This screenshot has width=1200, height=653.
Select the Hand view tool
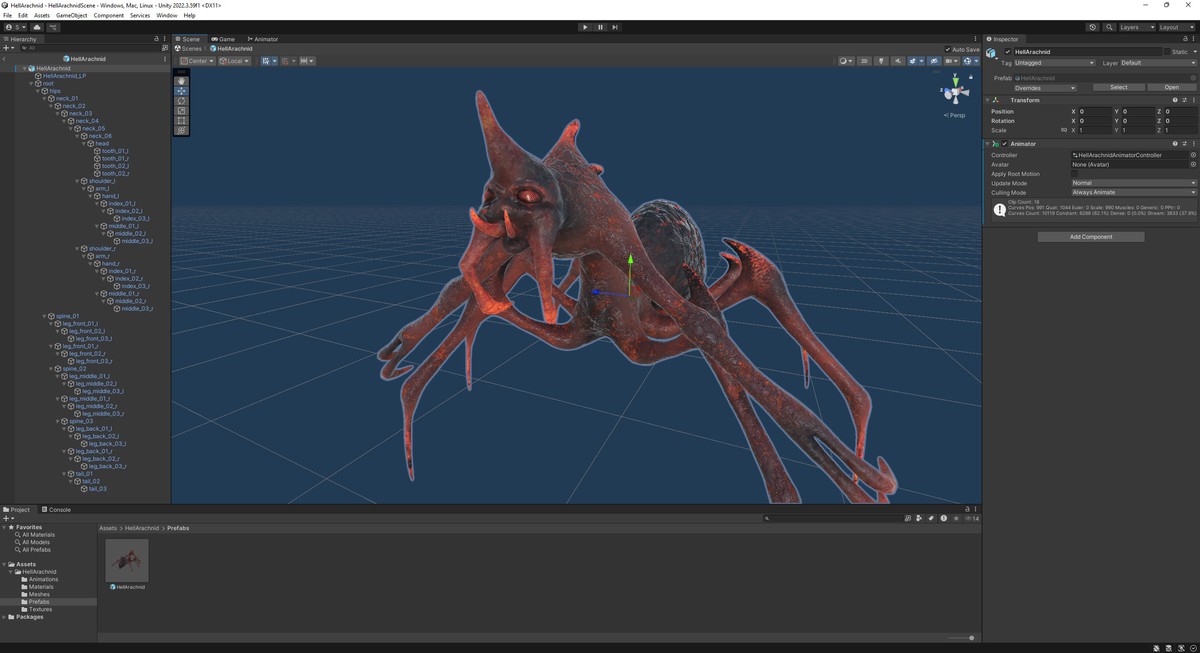(181, 81)
